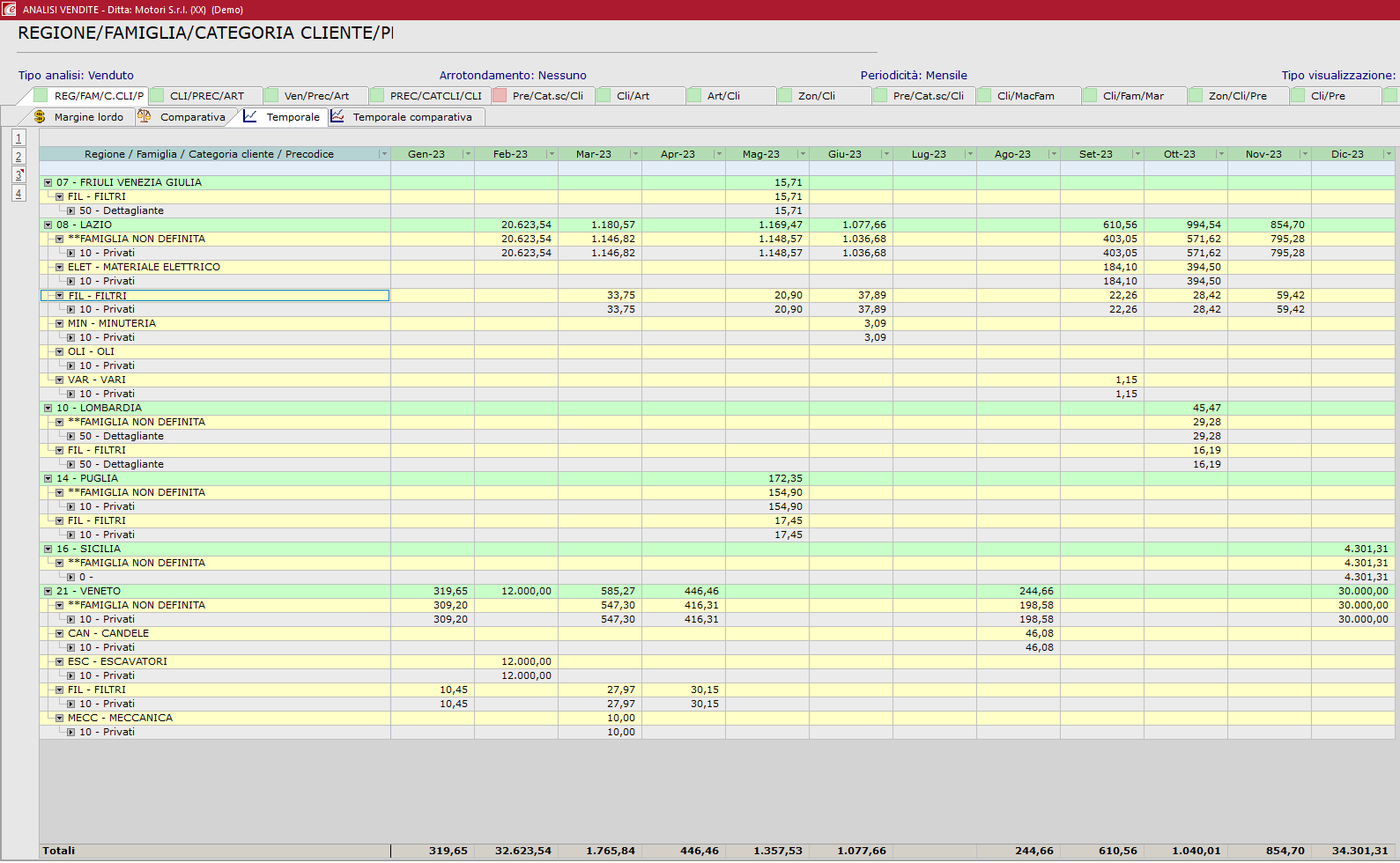The height and width of the screenshot is (863, 1400).
Task: Open the Dic-23 column filter dropdown
Action: [x=1389, y=154]
